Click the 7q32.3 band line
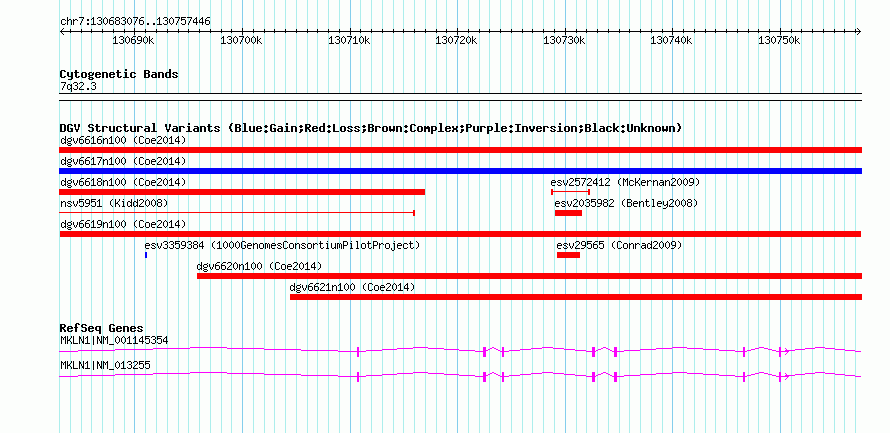This screenshot has height=433, width=890. [460, 96]
